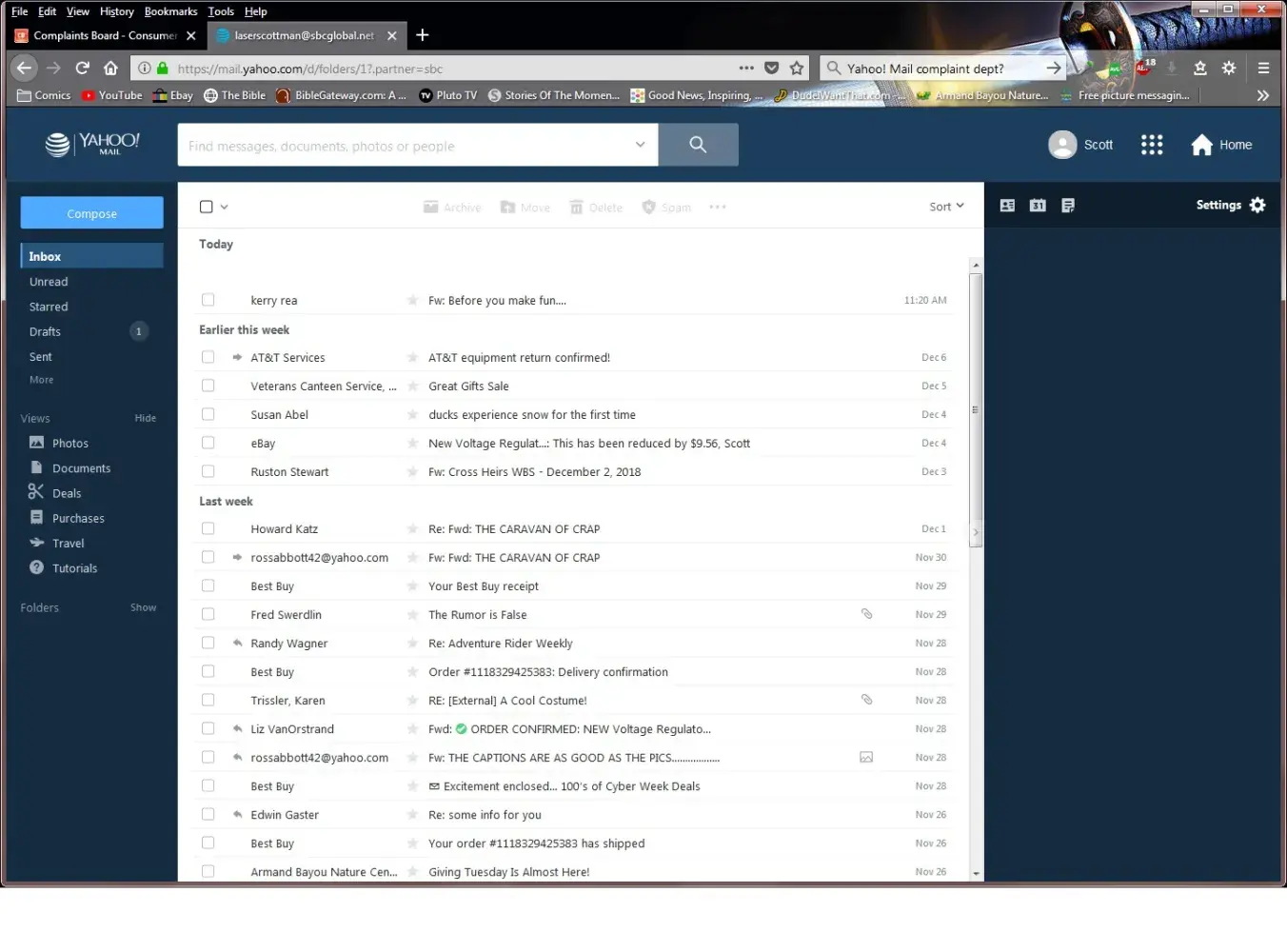Open the Starred folder
This screenshot has width=1287, height=952.
(49, 307)
